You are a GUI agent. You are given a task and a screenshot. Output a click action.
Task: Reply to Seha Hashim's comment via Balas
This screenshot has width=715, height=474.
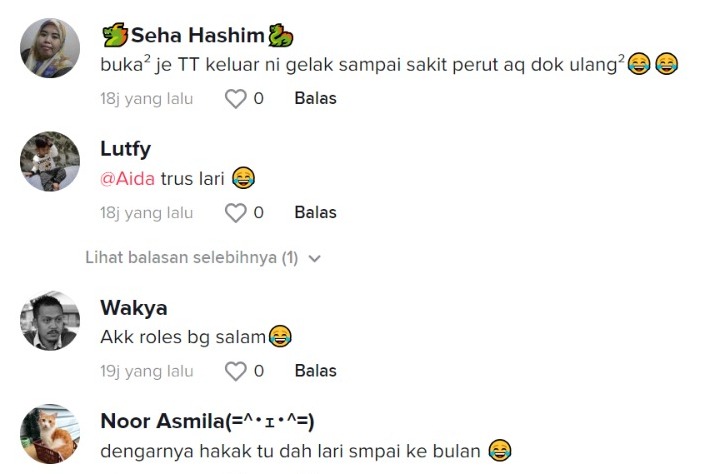(315, 99)
